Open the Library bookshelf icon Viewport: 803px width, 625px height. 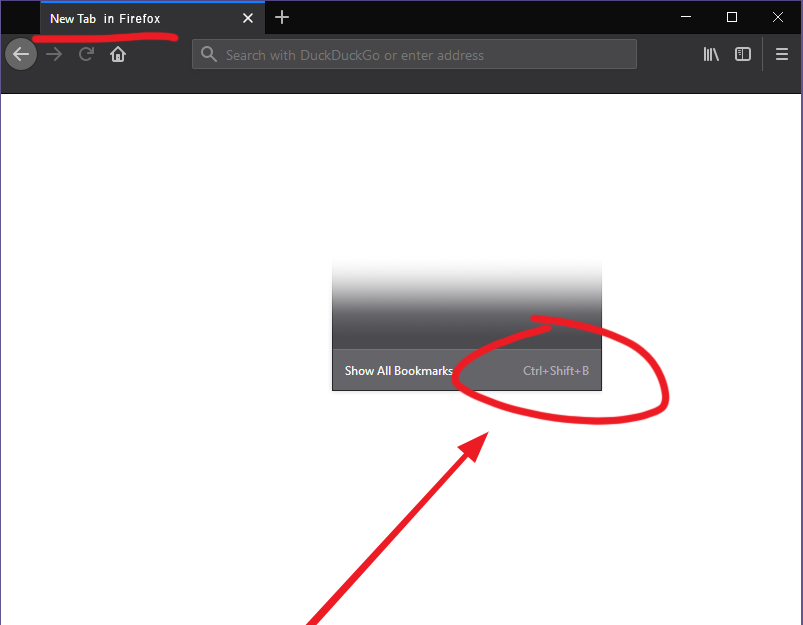pyautogui.click(x=711, y=54)
